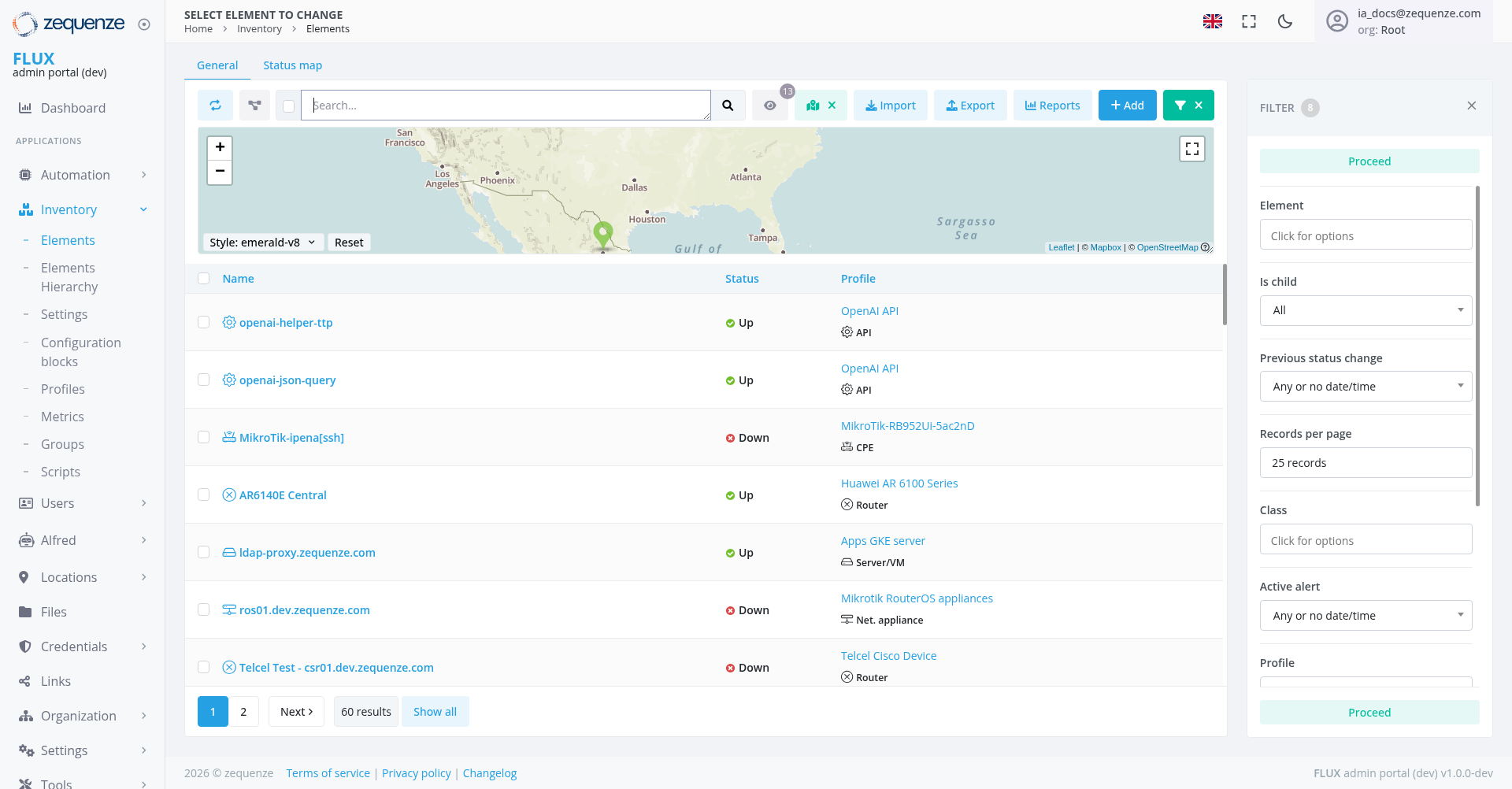This screenshot has height=789, width=1512.
Task: Open the map Style emerald-v8 dropdown
Action: [262, 242]
